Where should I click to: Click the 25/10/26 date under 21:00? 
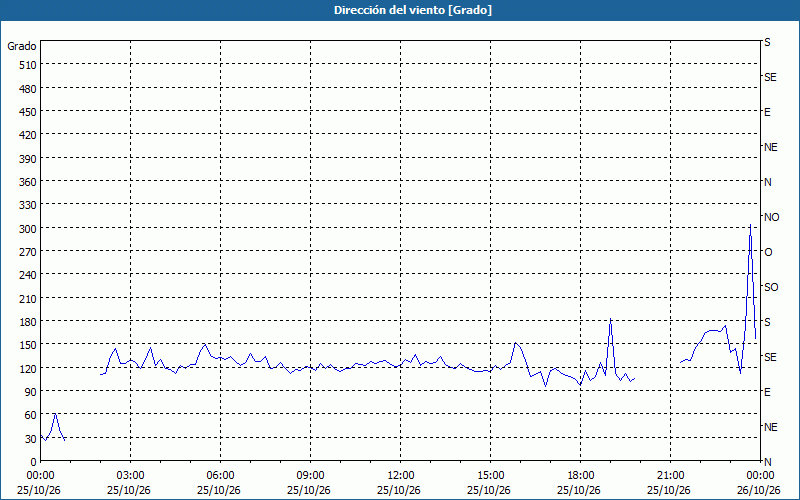(x=669, y=490)
